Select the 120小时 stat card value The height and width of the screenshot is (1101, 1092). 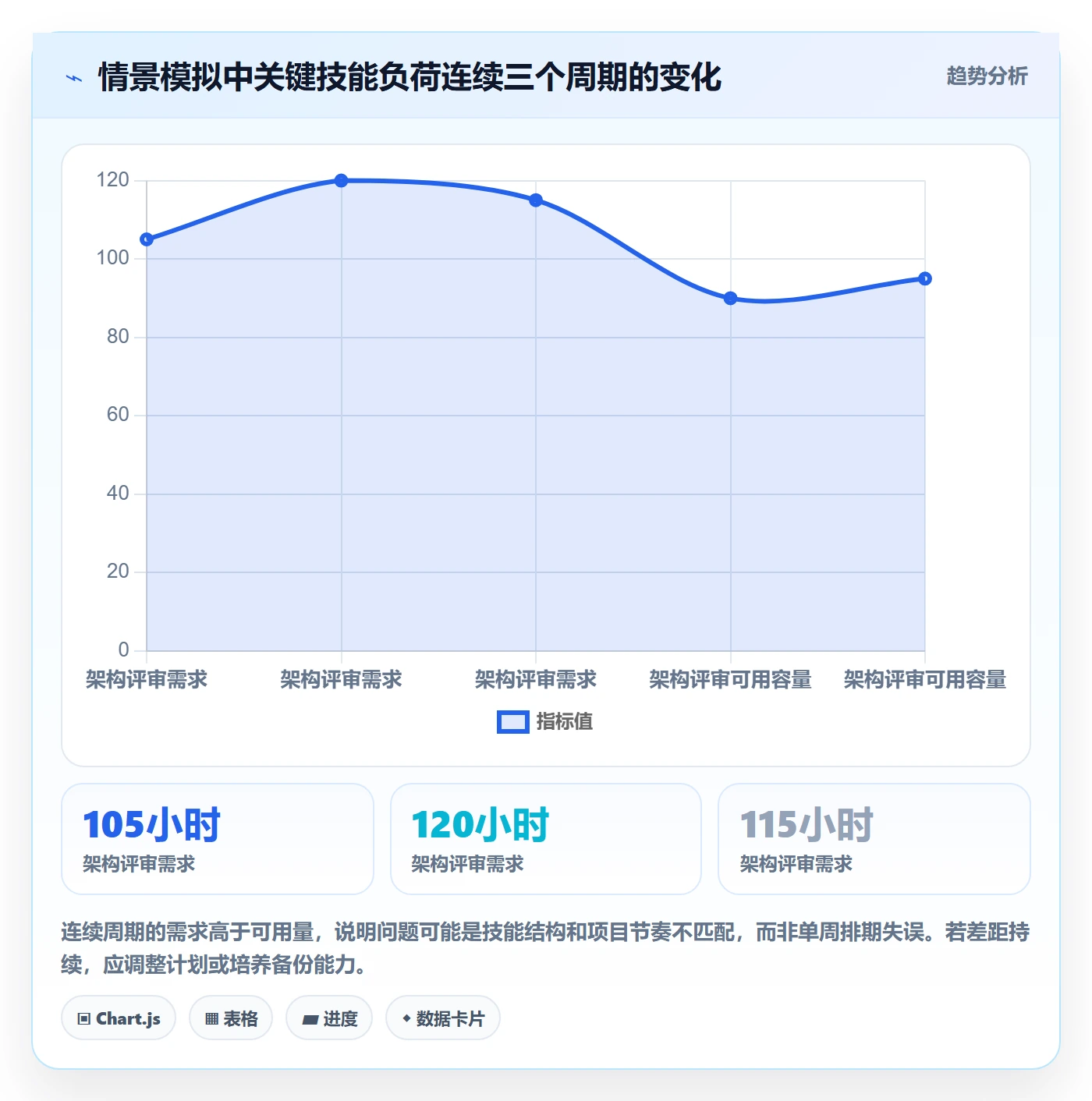click(x=480, y=825)
